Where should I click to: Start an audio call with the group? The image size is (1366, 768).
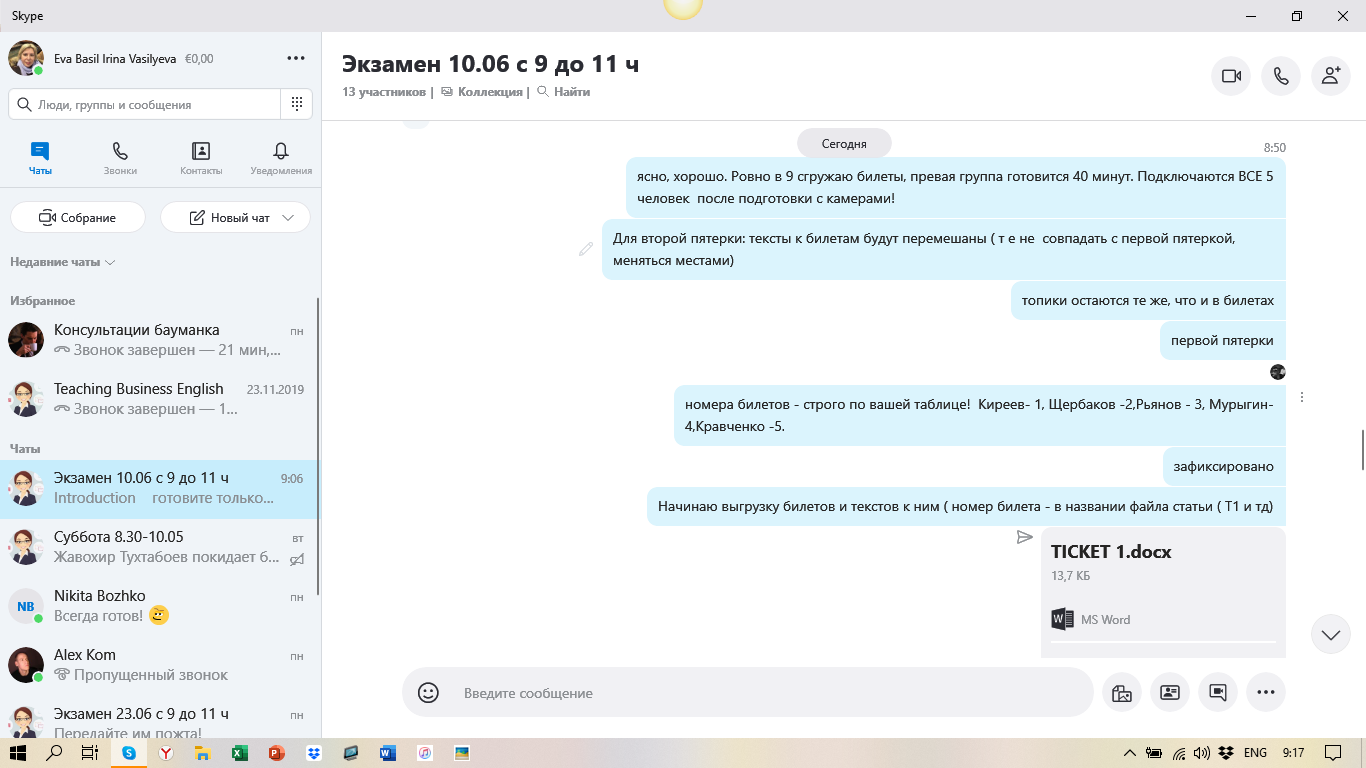pyautogui.click(x=1281, y=76)
